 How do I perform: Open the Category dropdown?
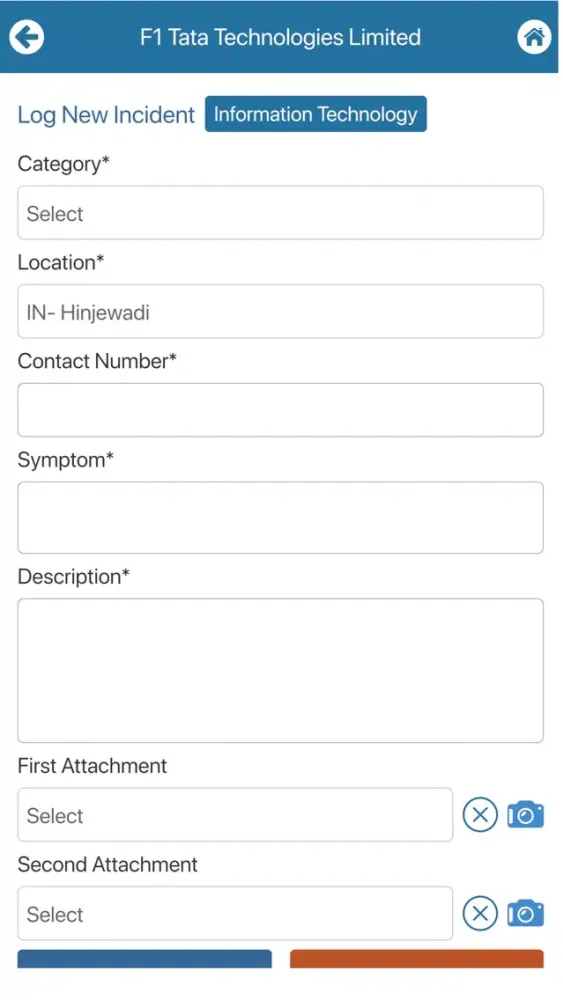pyautogui.click(x=281, y=213)
